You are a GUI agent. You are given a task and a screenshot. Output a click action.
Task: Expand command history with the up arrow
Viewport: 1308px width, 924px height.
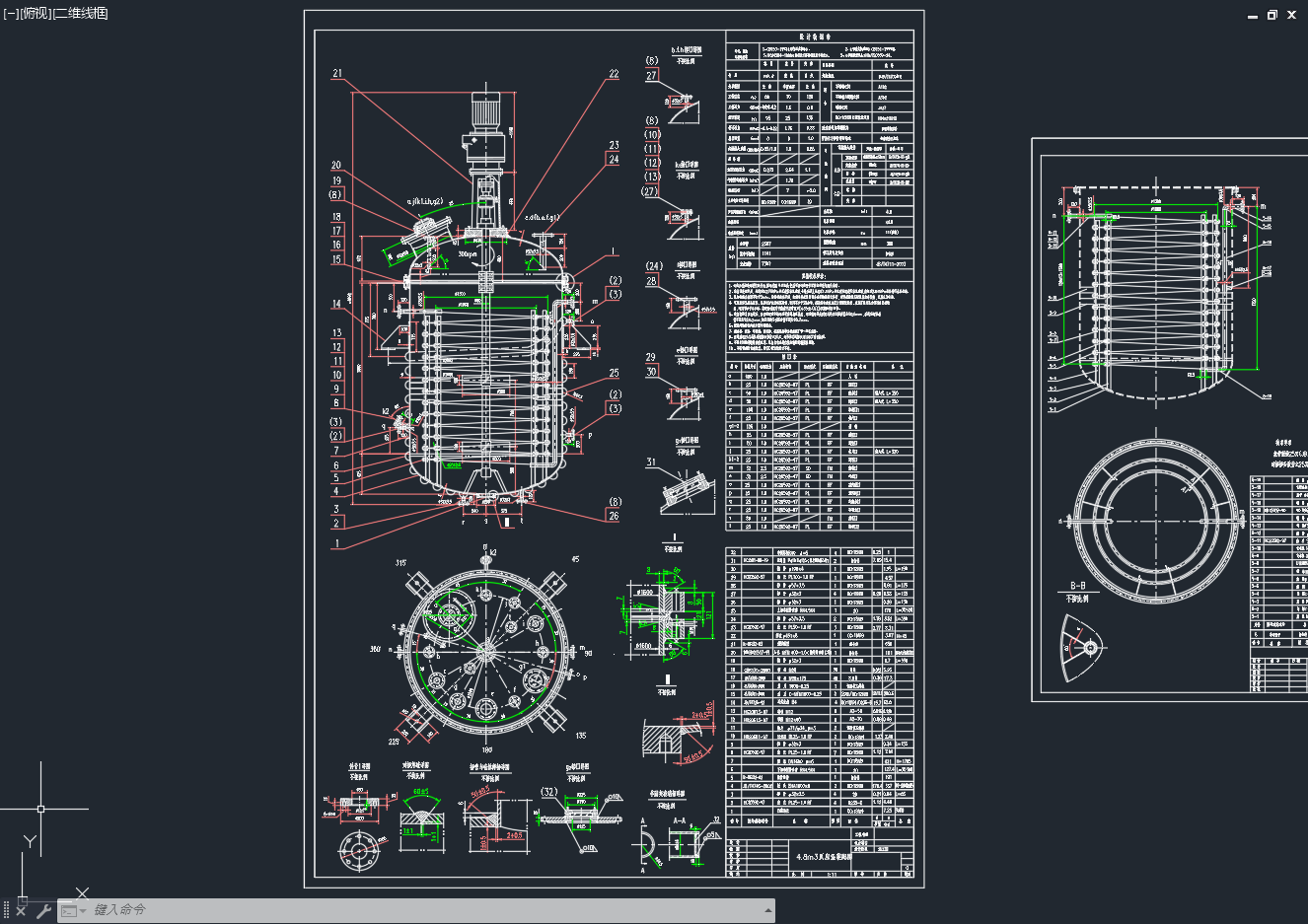(767, 910)
